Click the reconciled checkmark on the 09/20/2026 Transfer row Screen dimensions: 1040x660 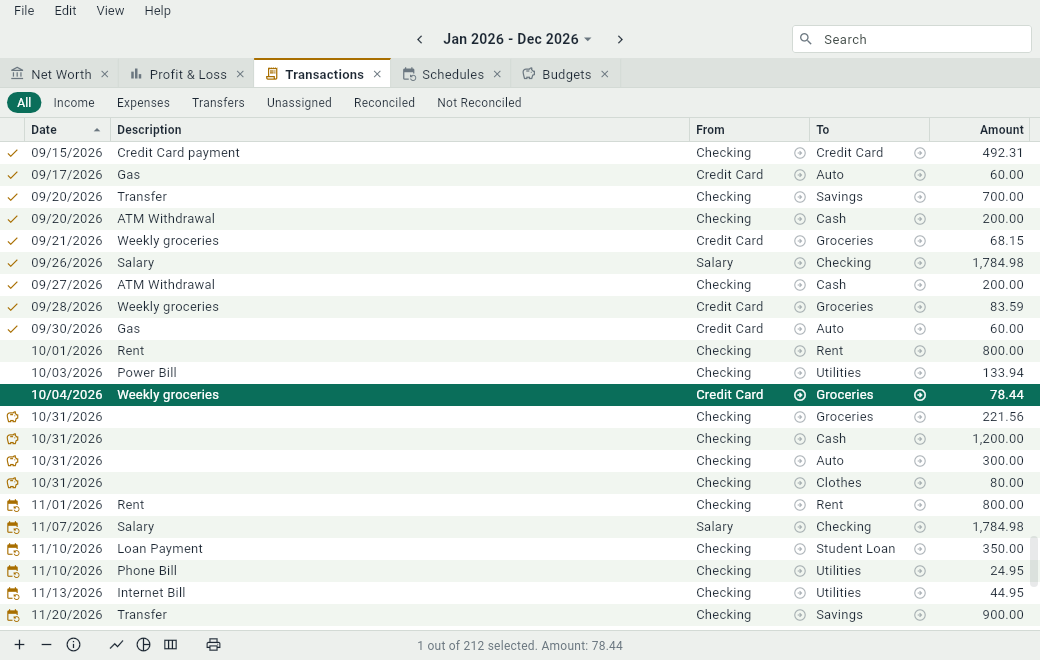[x=13, y=197]
